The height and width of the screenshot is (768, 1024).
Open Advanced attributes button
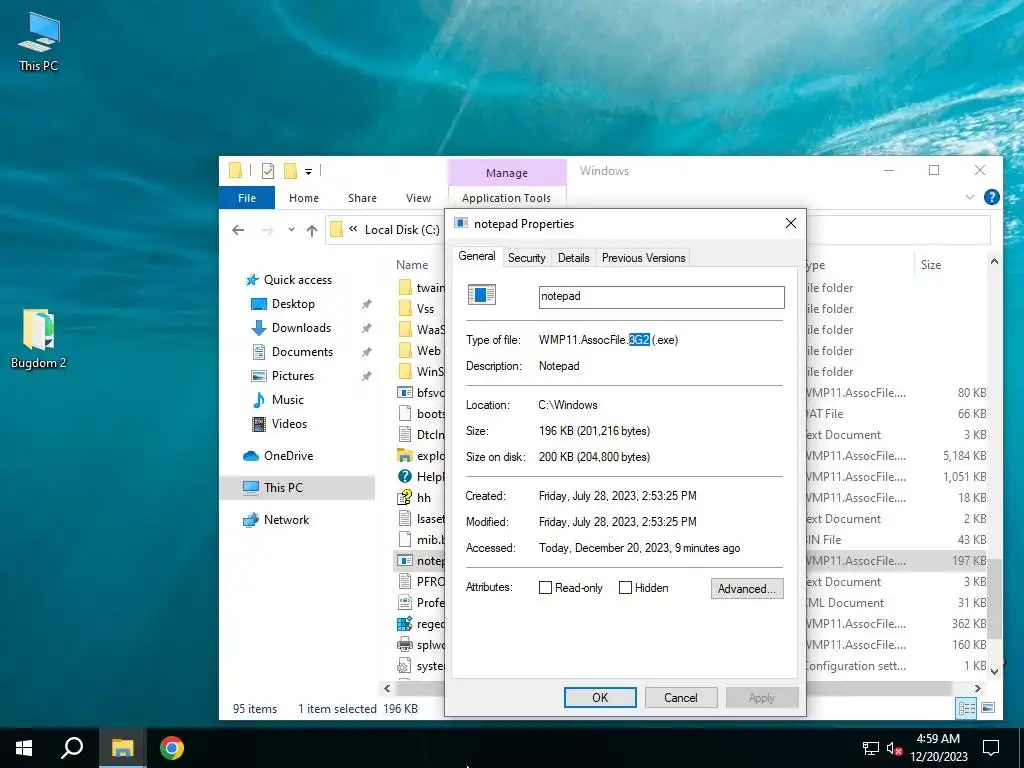click(x=747, y=588)
